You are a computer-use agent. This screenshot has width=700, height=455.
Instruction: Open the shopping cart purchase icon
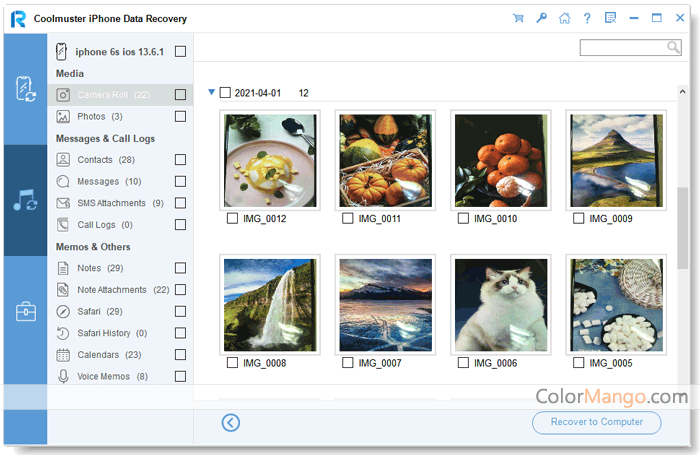tap(518, 18)
